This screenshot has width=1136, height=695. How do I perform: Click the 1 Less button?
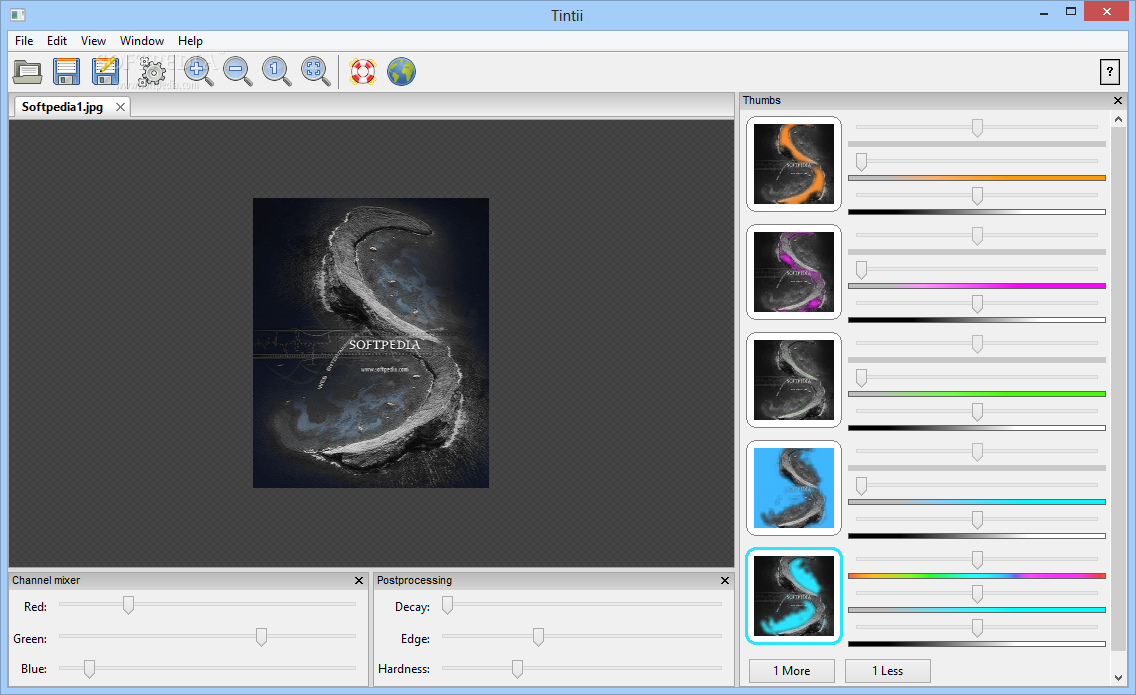point(888,671)
